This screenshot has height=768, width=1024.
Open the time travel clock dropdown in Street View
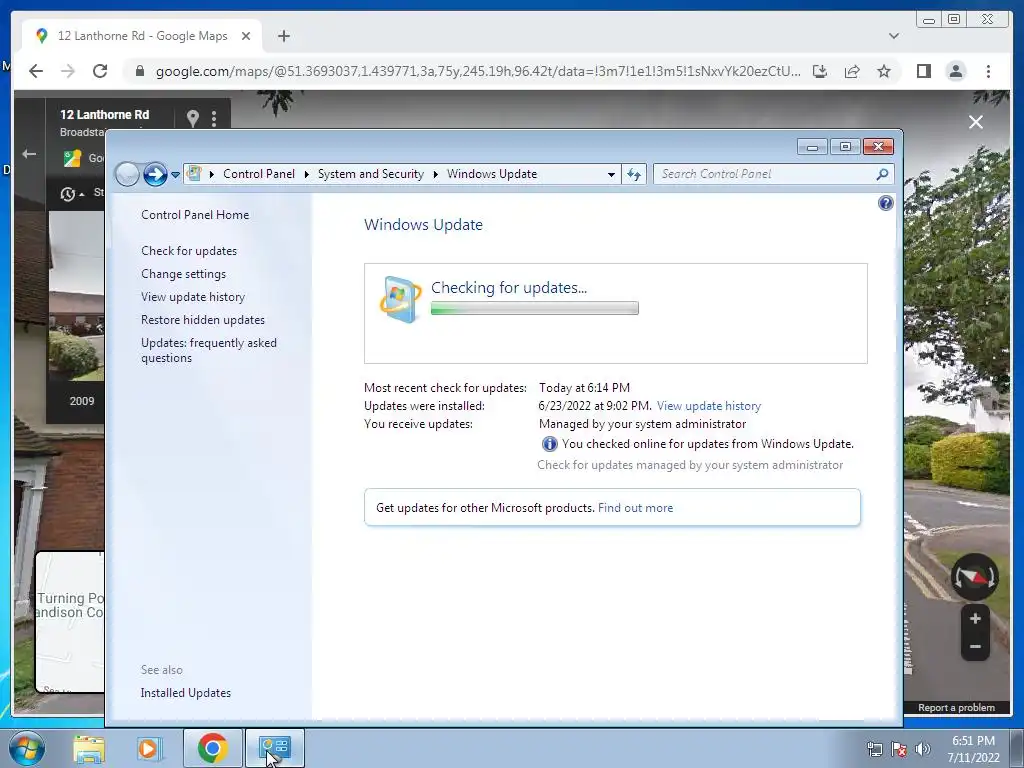[x=72, y=194]
